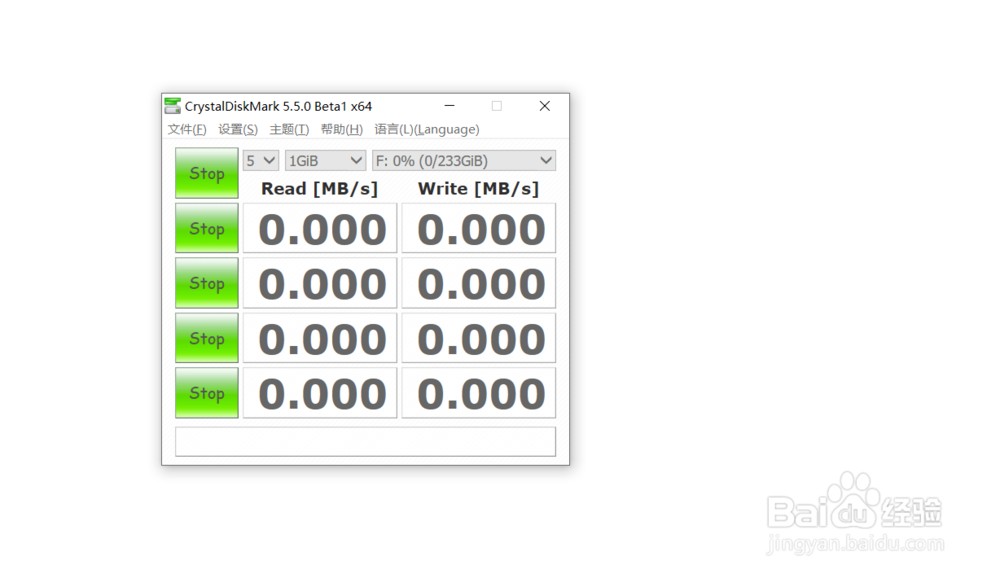Open the 文件(F) menu
Image resolution: width=1000 pixels, height=578 pixels.
(x=187, y=130)
